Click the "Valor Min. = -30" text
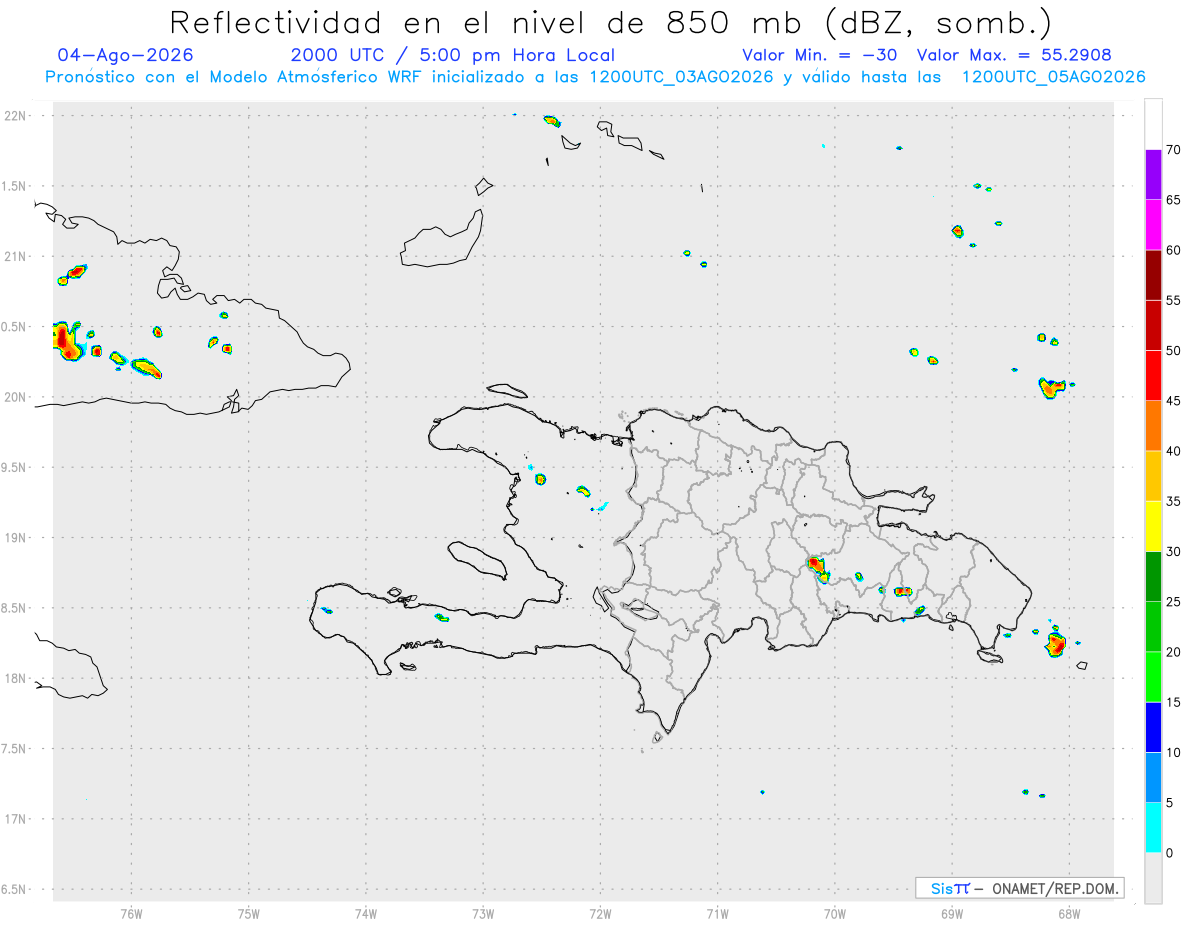This screenshot has height=927, width=1200. click(x=822, y=55)
